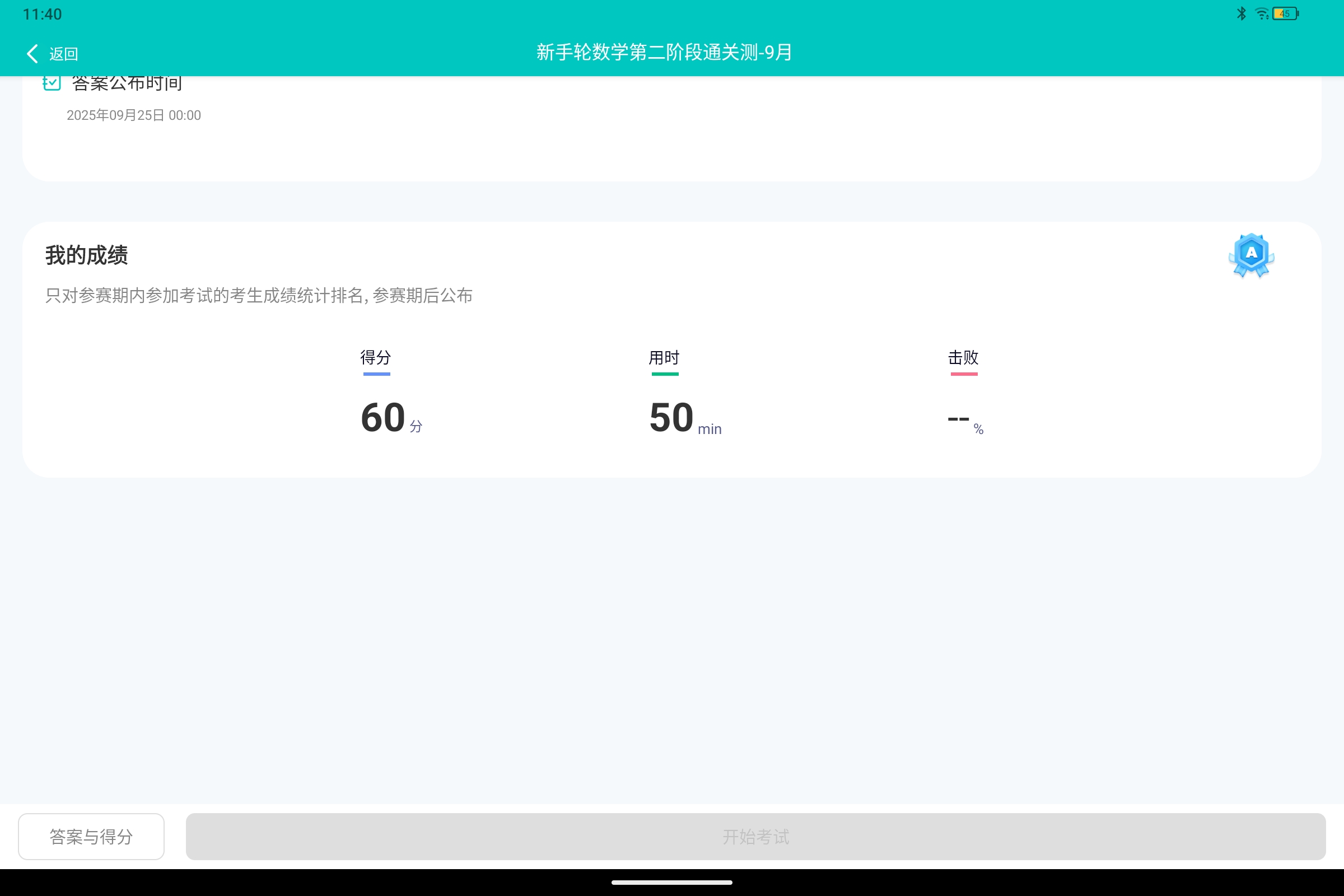Image resolution: width=1344 pixels, height=896 pixels.
Task: Tap the blue A grade badge
Action: pos(1251,255)
